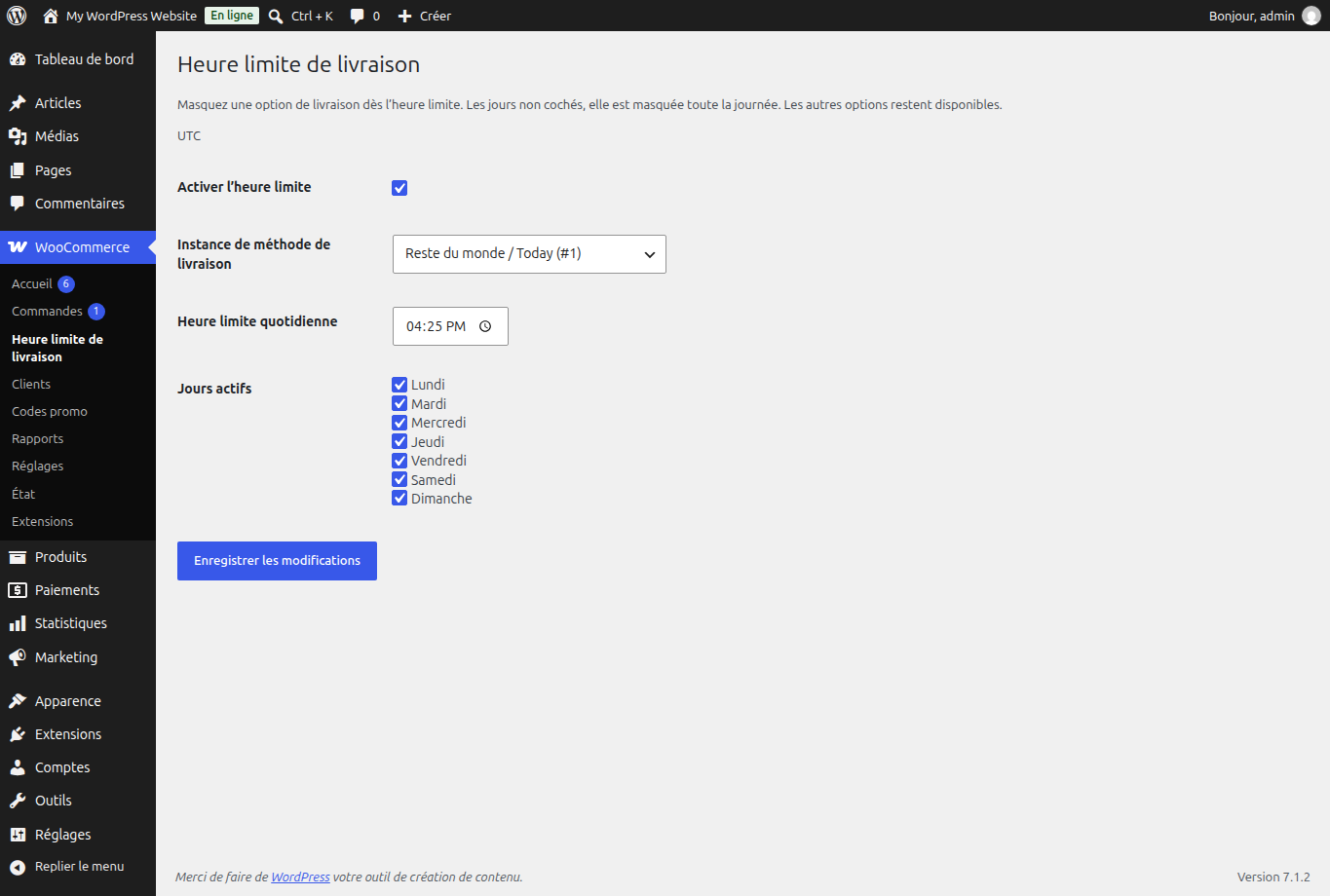Click the En ligne status badge
The image size is (1330, 896).
coord(232,16)
